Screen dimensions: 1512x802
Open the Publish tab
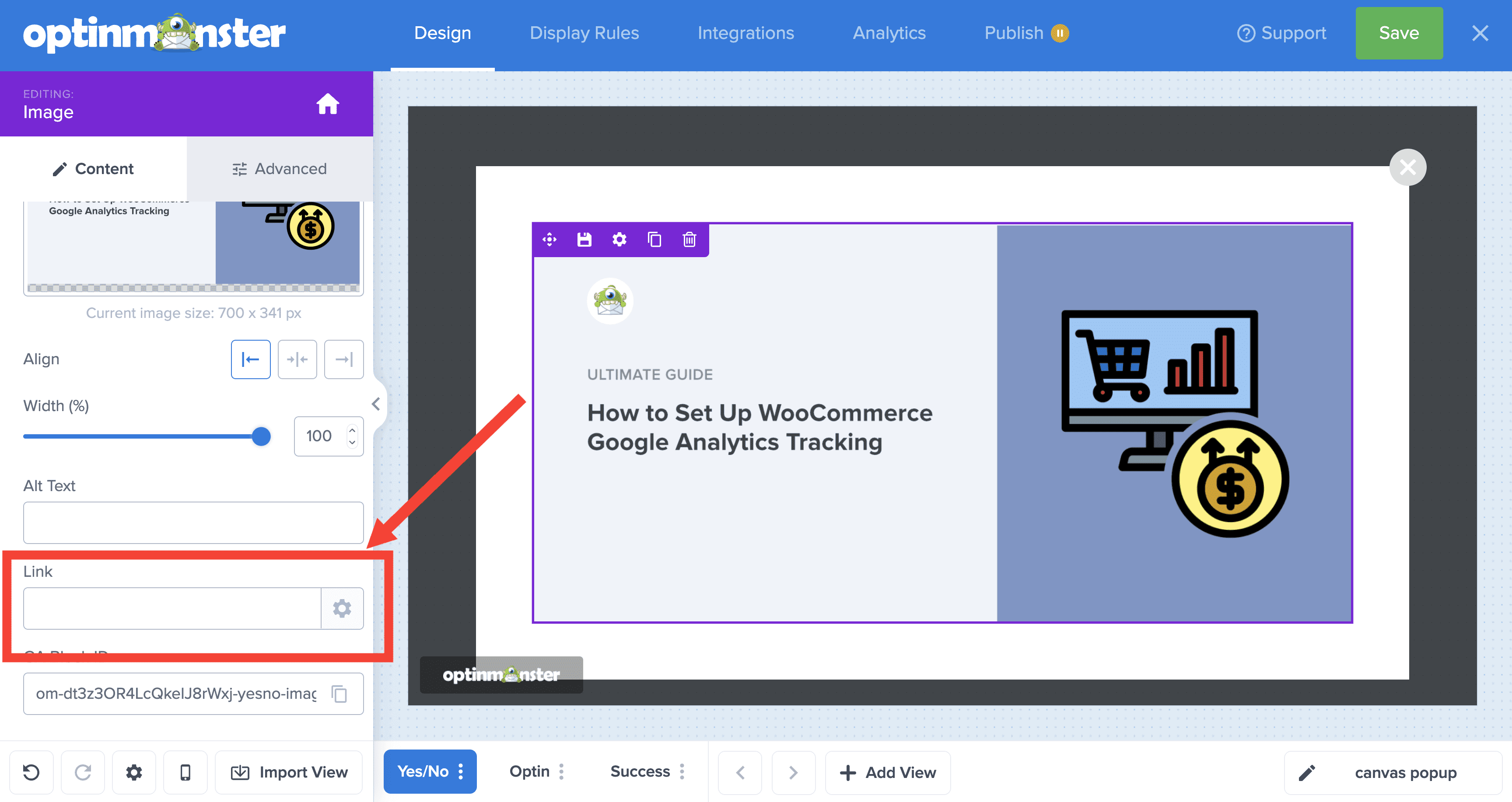[1014, 33]
